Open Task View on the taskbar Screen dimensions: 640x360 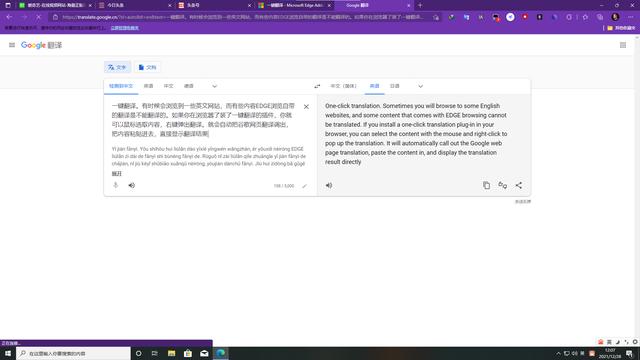(x=155, y=353)
